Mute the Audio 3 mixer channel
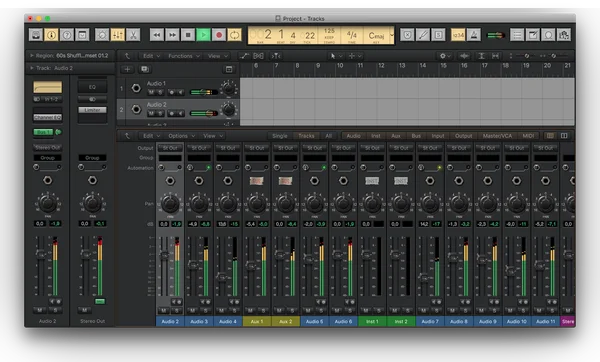 click(x=192, y=311)
